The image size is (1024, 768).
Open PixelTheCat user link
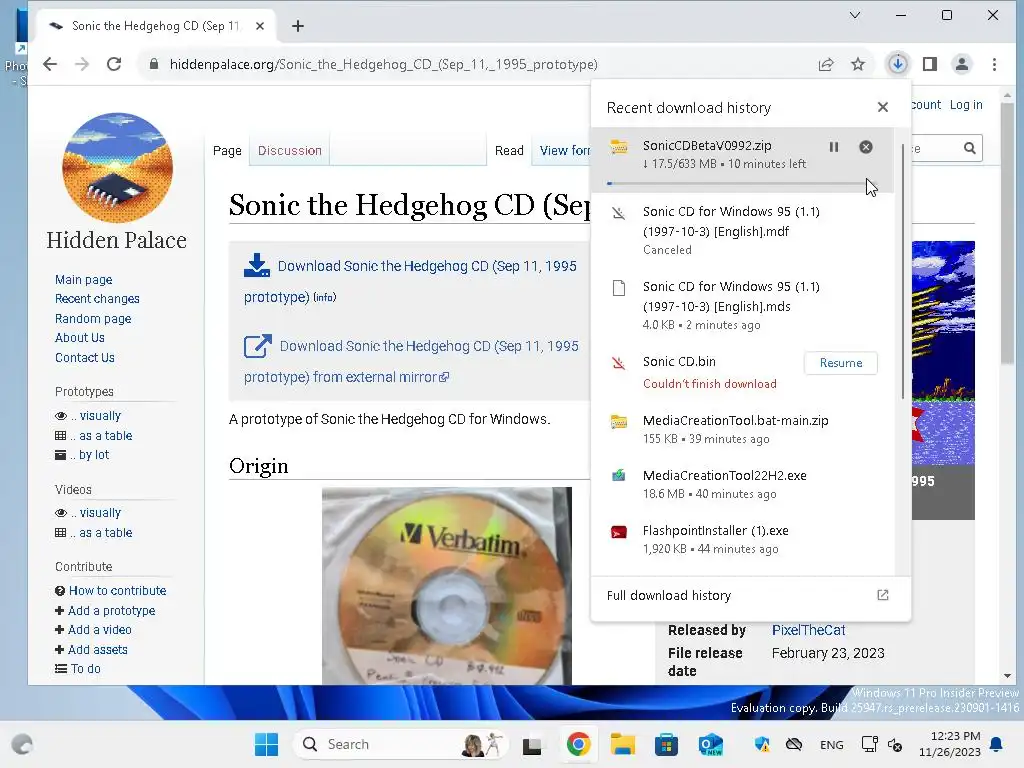click(x=808, y=630)
